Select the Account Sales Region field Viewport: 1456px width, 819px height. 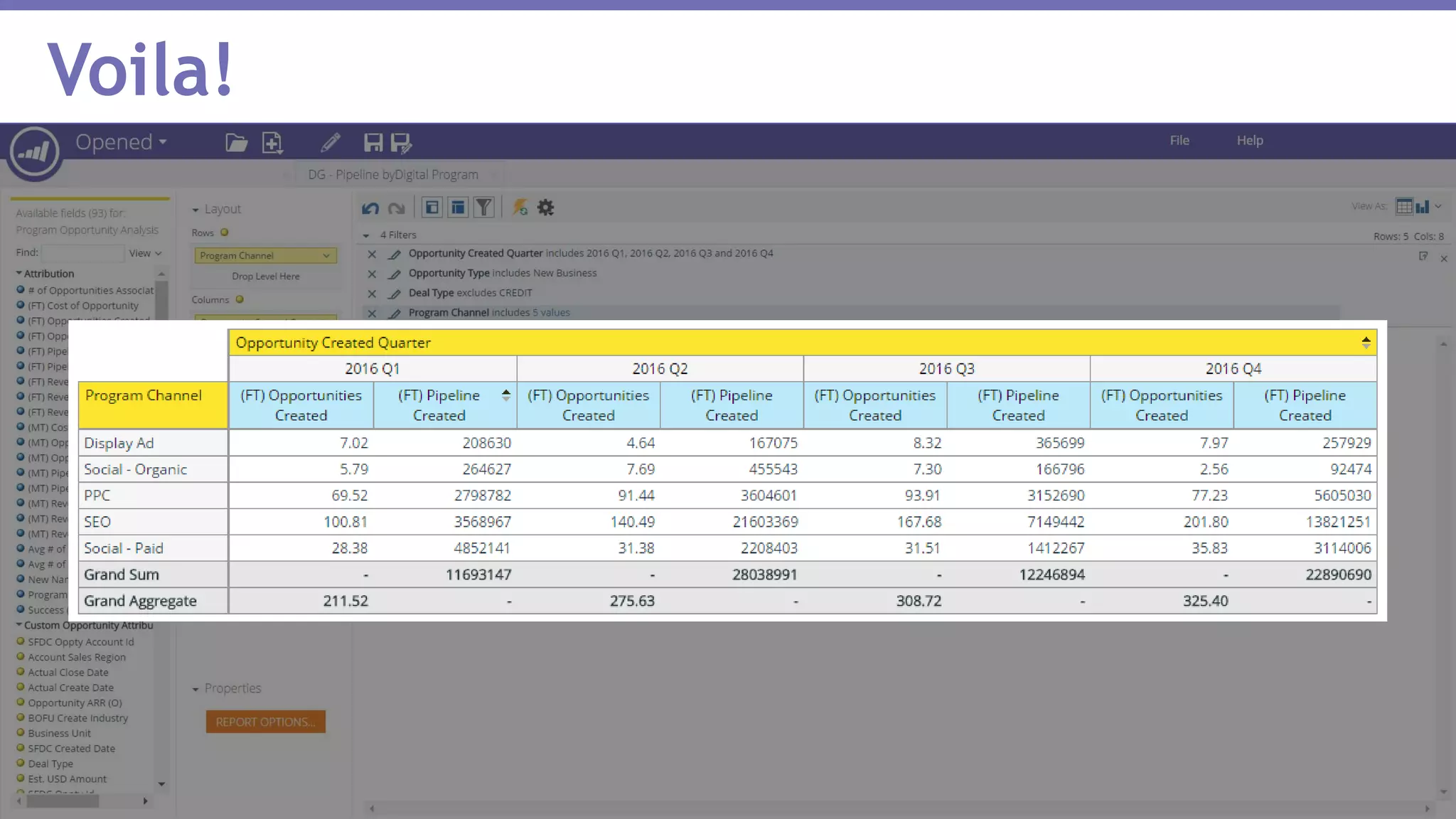coord(77,658)
